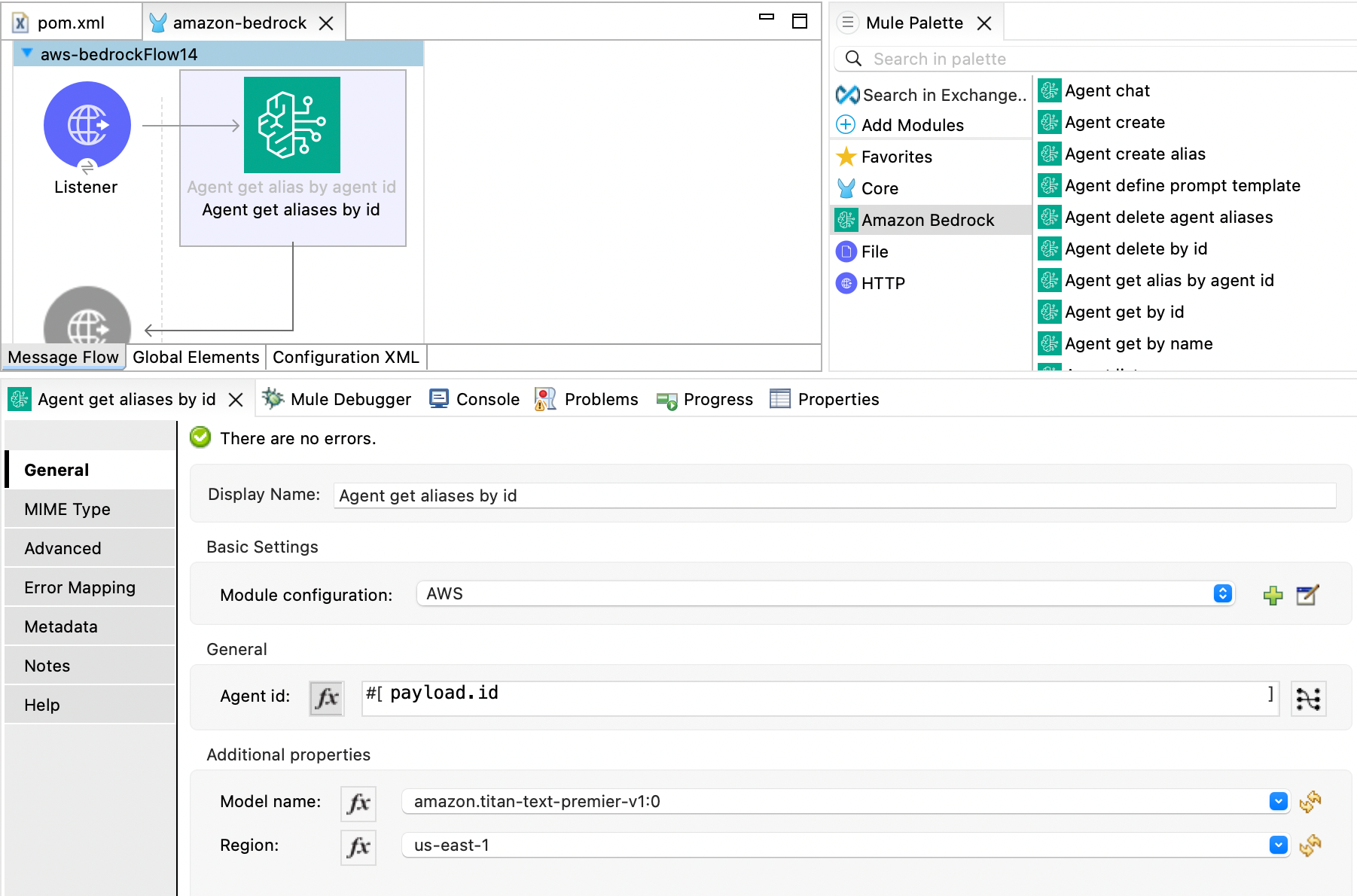1357x896 pixels.
Task: Open the Core palette category
Action: [x=868, y=188]
